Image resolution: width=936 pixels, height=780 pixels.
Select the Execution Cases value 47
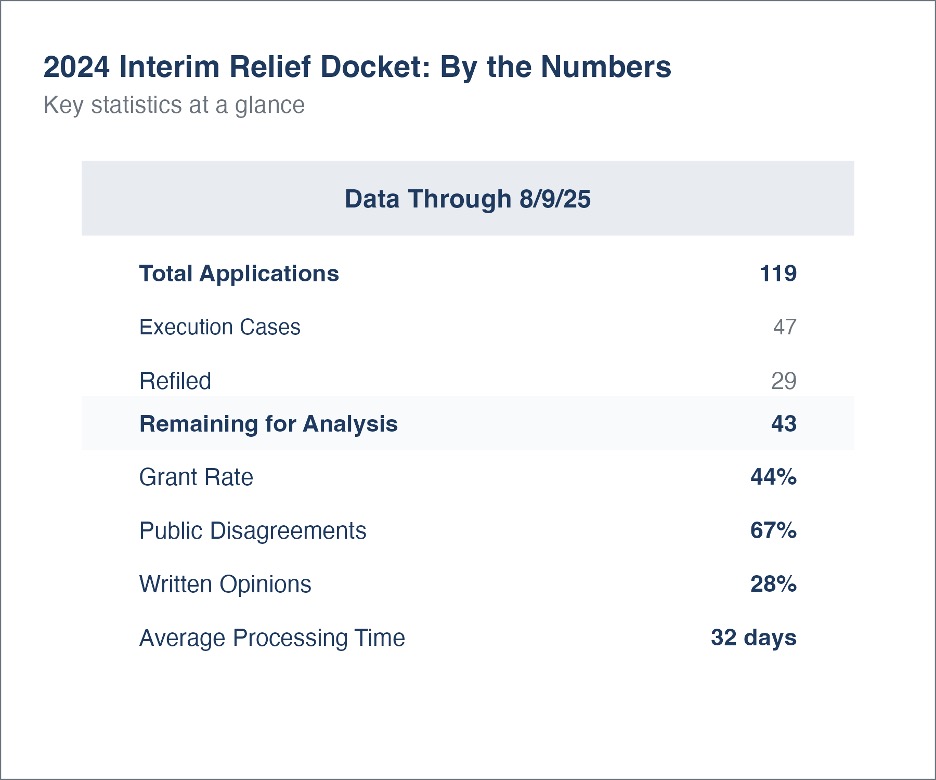point(784,327)
